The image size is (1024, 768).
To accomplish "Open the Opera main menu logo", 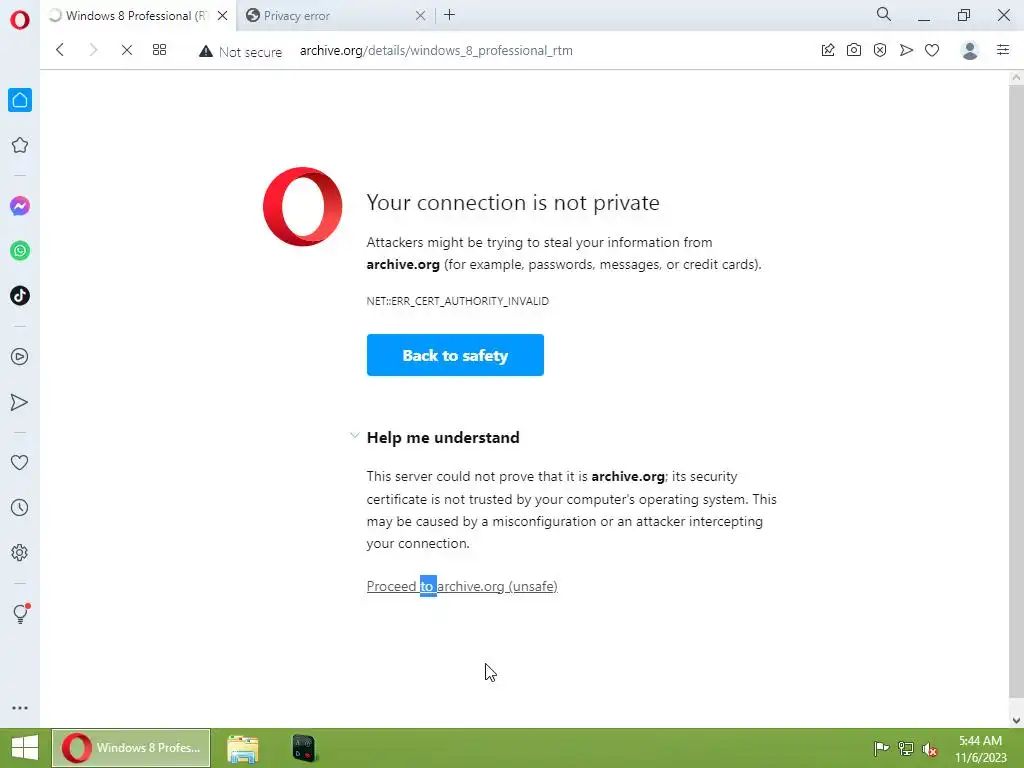I will click(20, 20).
